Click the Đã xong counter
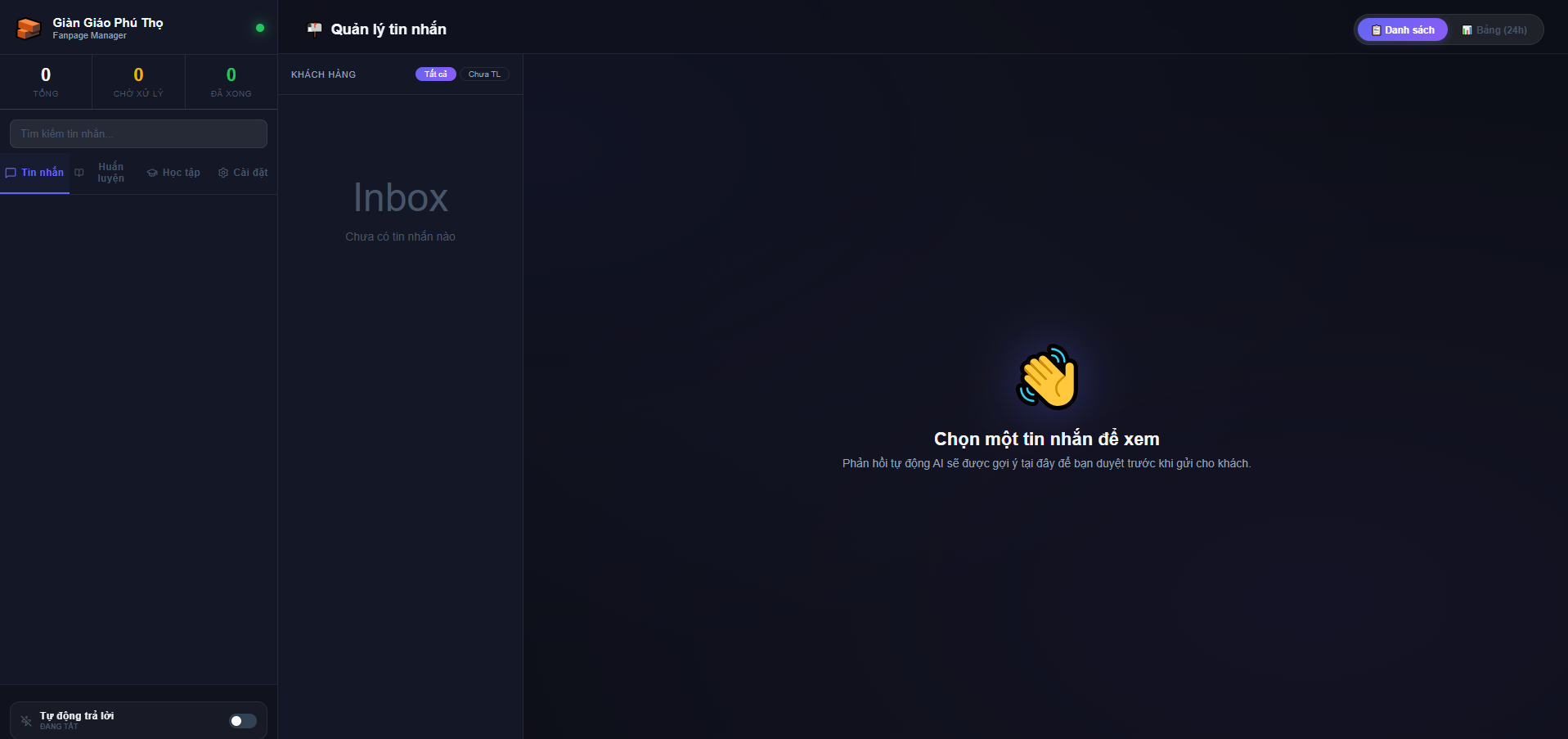Image resolution: width=1568 pixels, height=739 pixels. 231,82
